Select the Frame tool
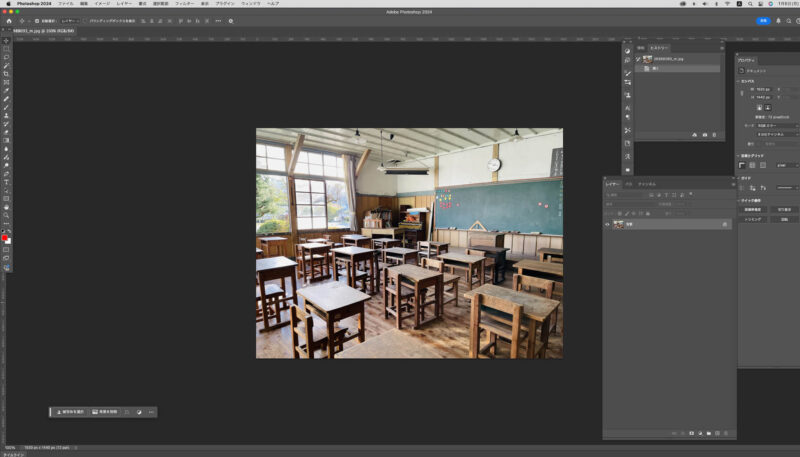The image size is (800, 457). pyautogui.click(x=6, y=82)
